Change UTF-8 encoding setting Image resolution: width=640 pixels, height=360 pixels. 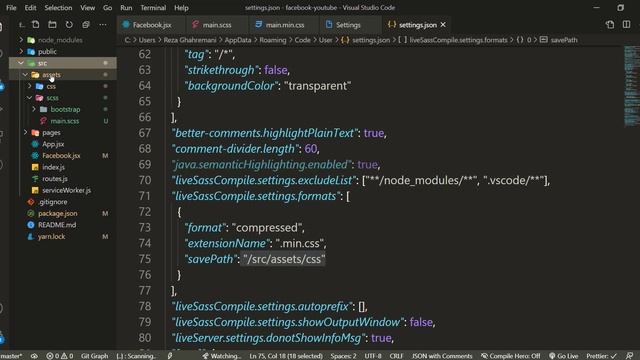coord(373,356)
